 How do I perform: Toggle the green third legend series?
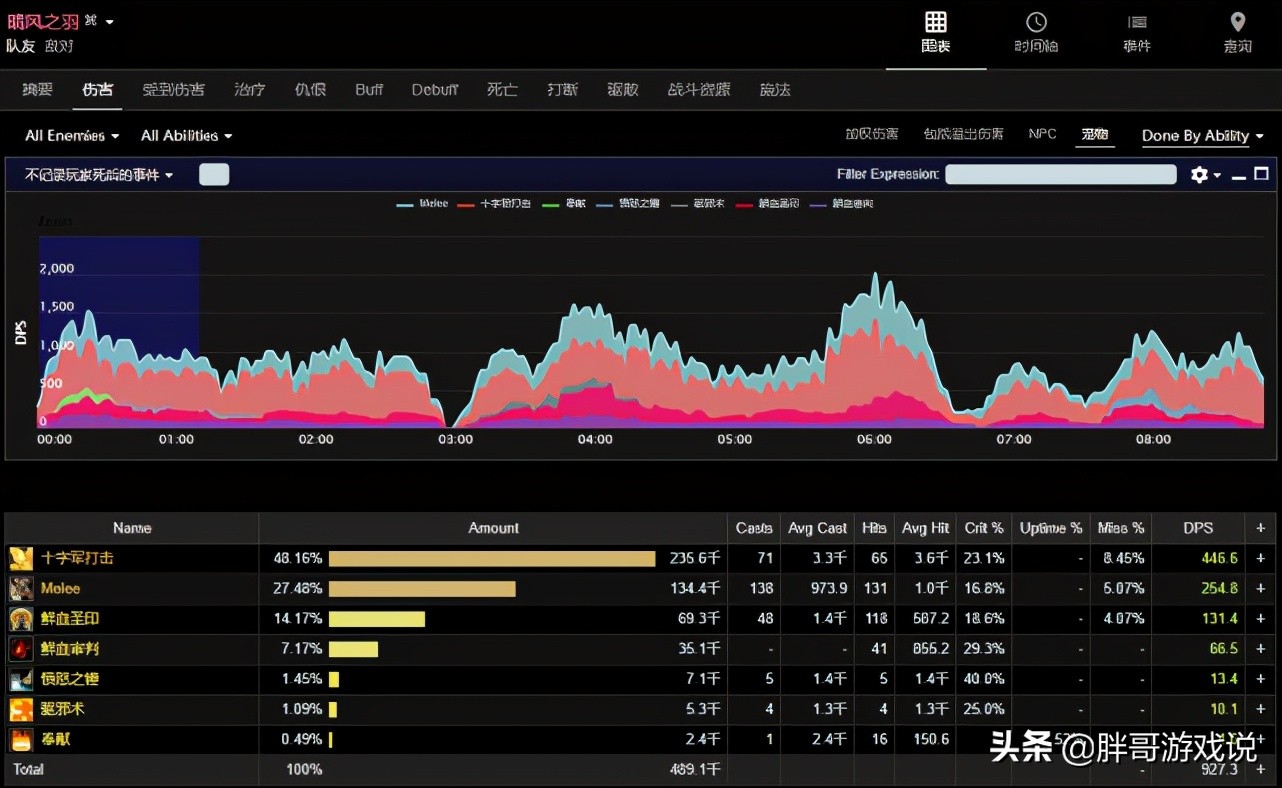click(564, 204)
